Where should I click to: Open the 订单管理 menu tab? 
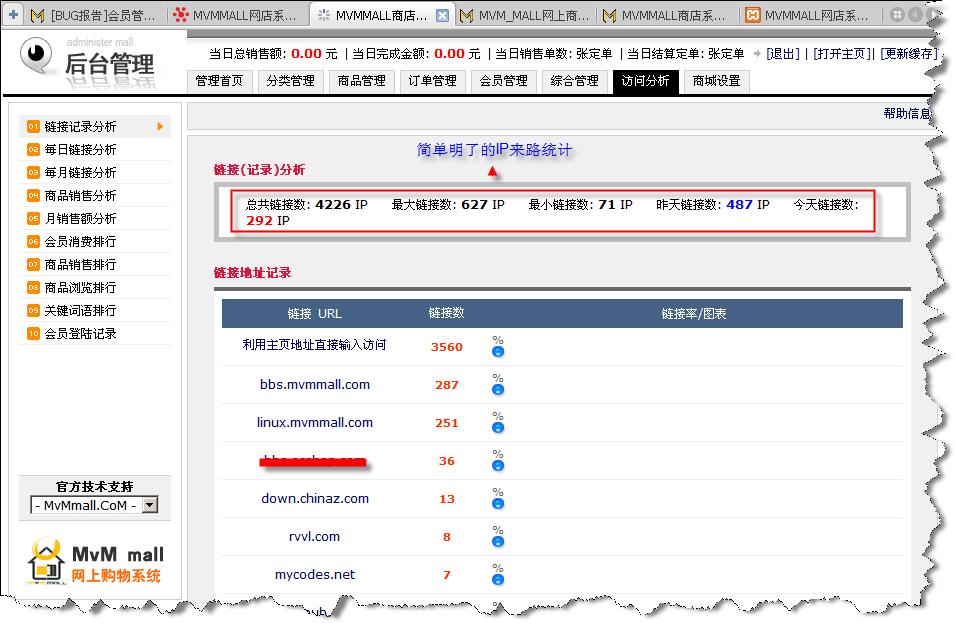(x=432, y=81)
